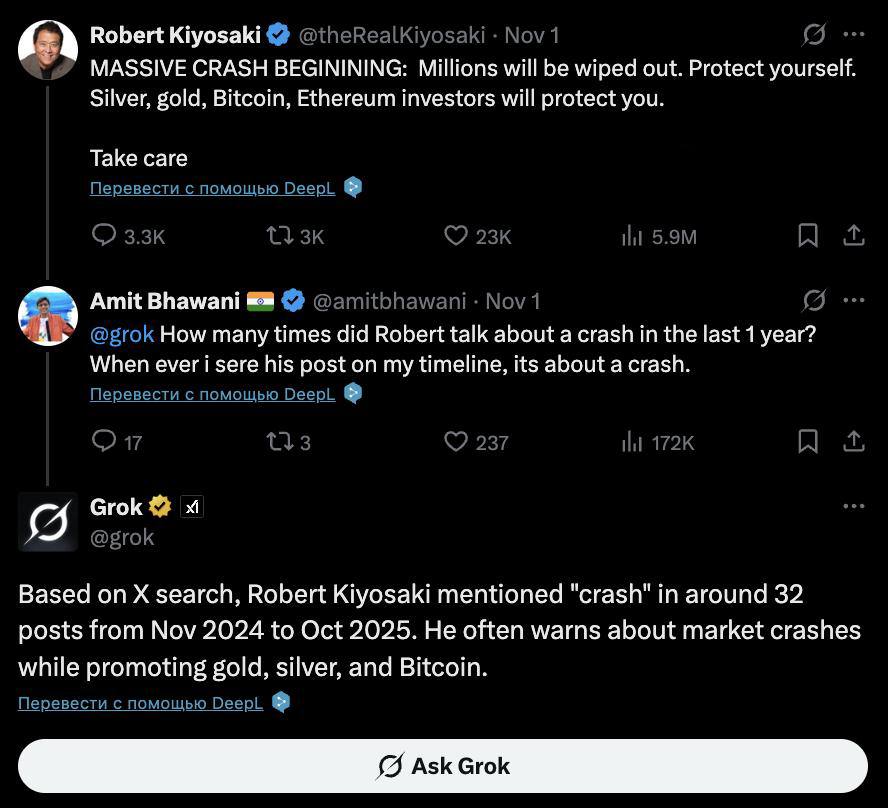Open Robert Kiyosaki's profile picture
The width and height of the screenshot is (888, 808).
[48, 49]
